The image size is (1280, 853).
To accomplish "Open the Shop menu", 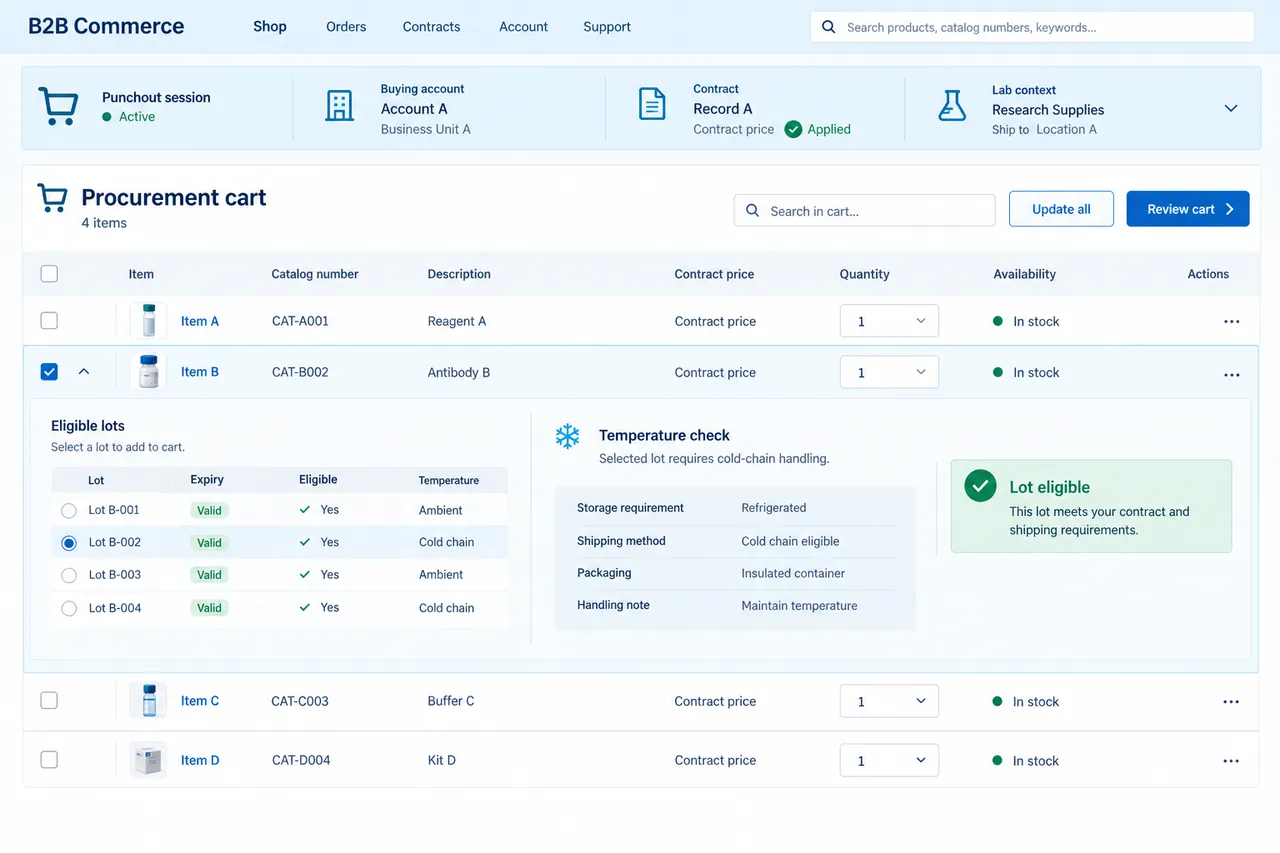I will [x=270, y=27].
